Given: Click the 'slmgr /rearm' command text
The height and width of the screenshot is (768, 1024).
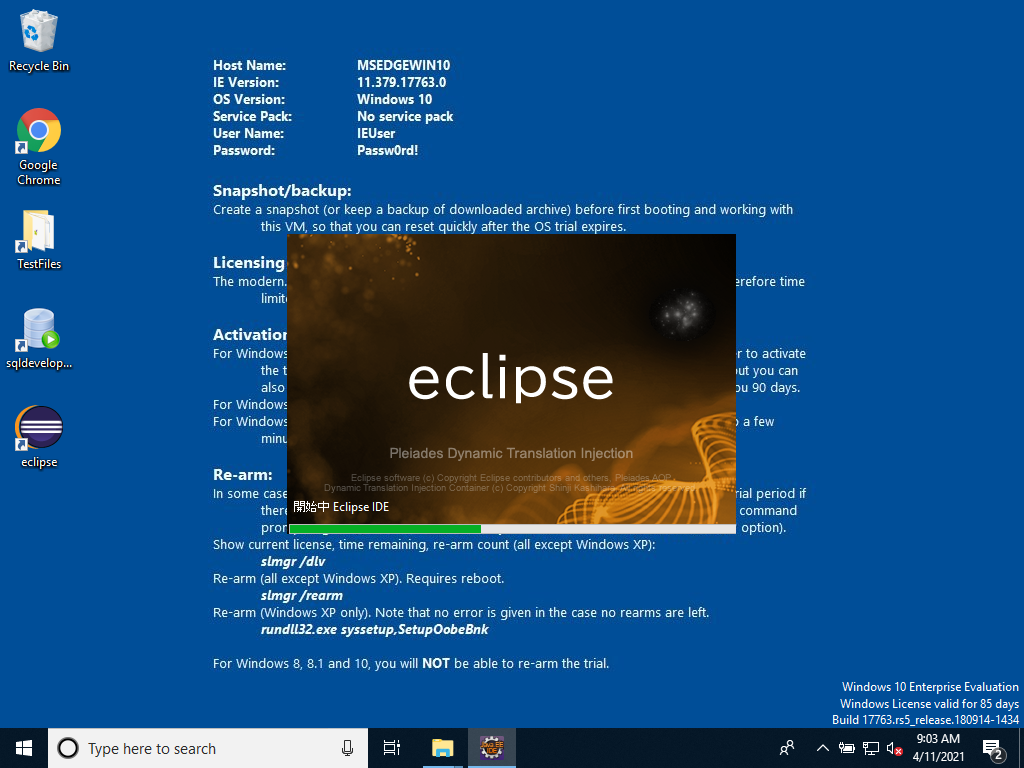Looking at the screenshot, I should 301,596.
